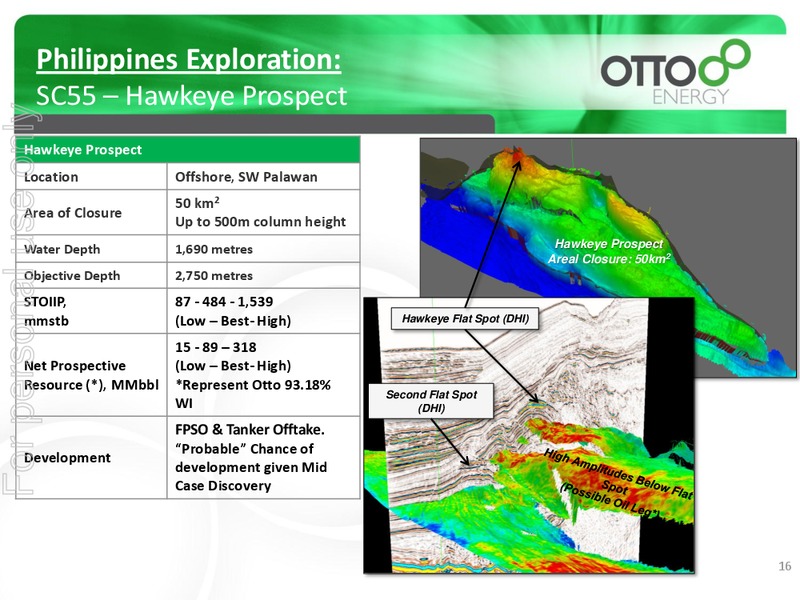Click the page number 16
This screenshot has width=800, height=600.
point(785,566)
